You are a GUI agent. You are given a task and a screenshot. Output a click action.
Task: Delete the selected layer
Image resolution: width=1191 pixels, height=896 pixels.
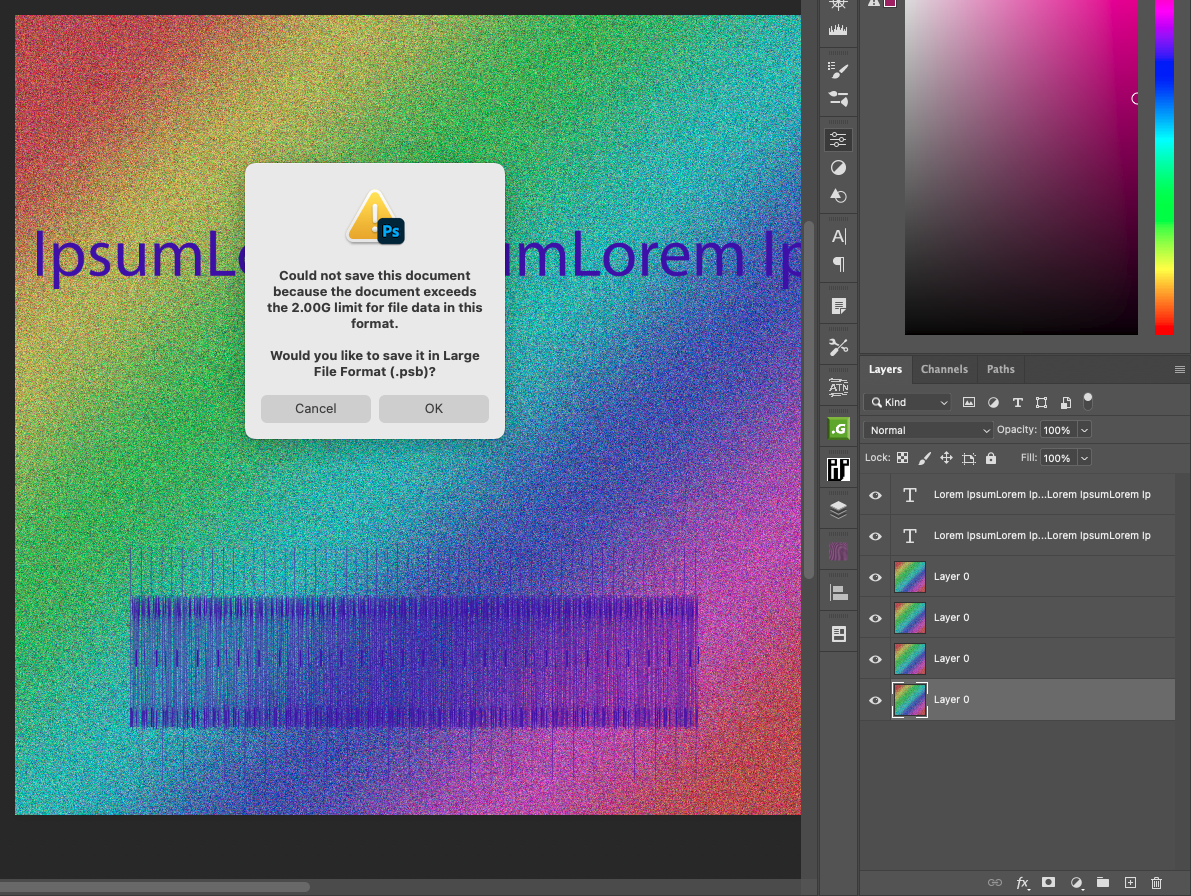coord(1156,883)
